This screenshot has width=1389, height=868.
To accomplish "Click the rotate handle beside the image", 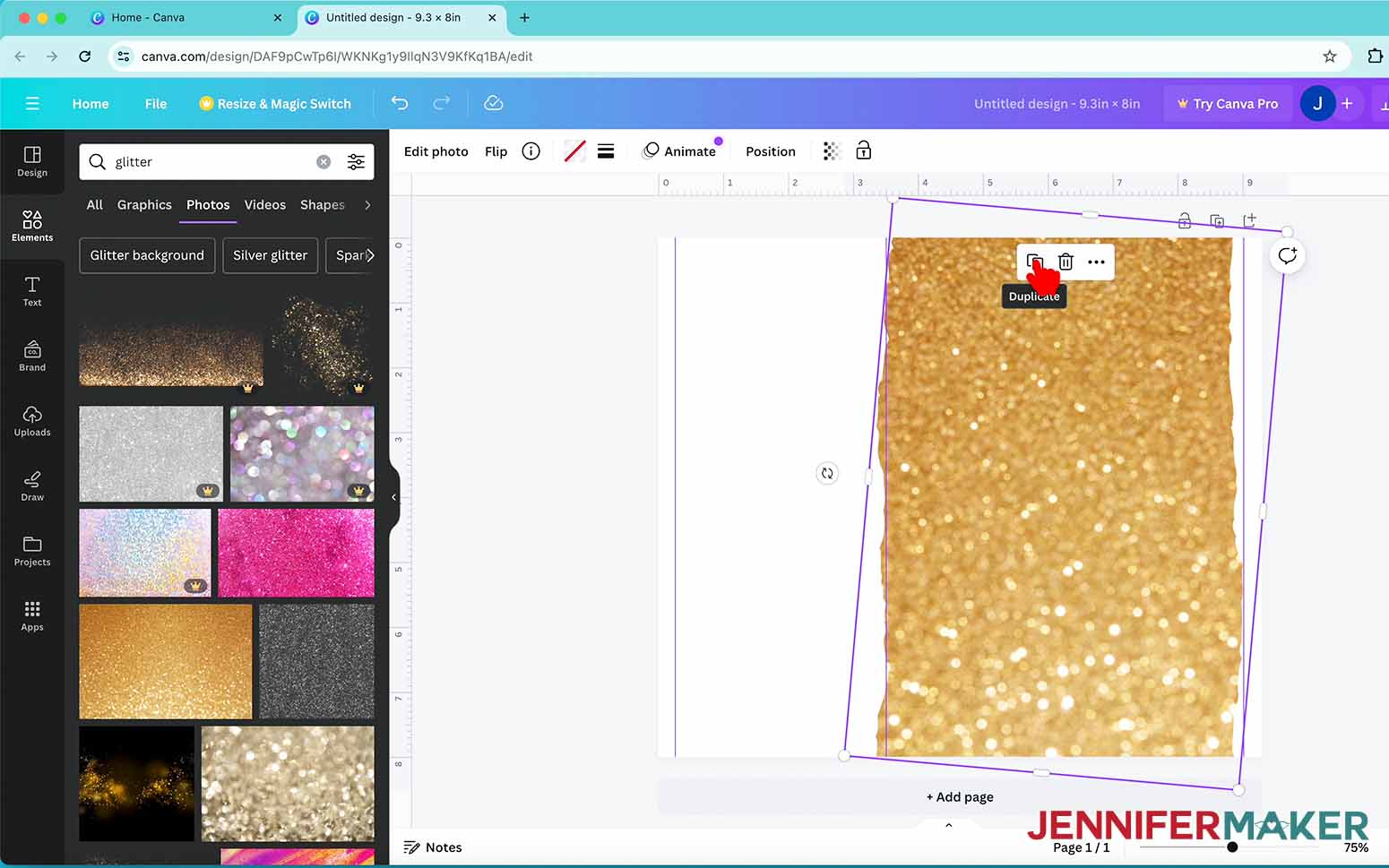I will click(x=827, y=473).
